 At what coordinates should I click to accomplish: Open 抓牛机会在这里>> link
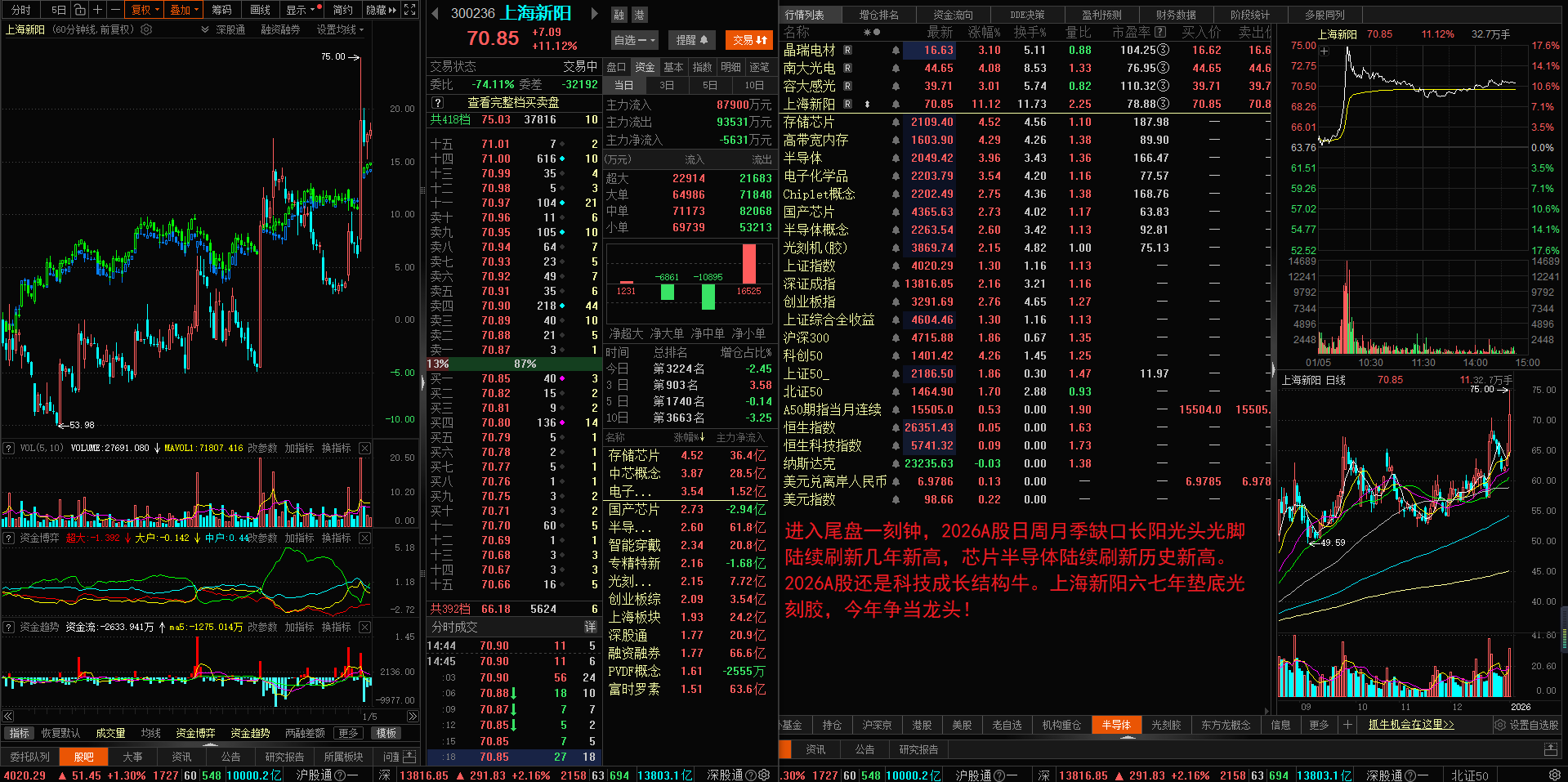(x=1411, y=725)
